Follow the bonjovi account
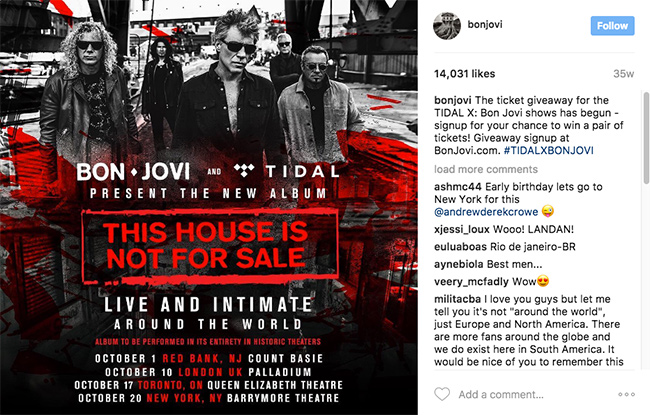This screenshot has height=415, width=650. click(x=612, y=26)
